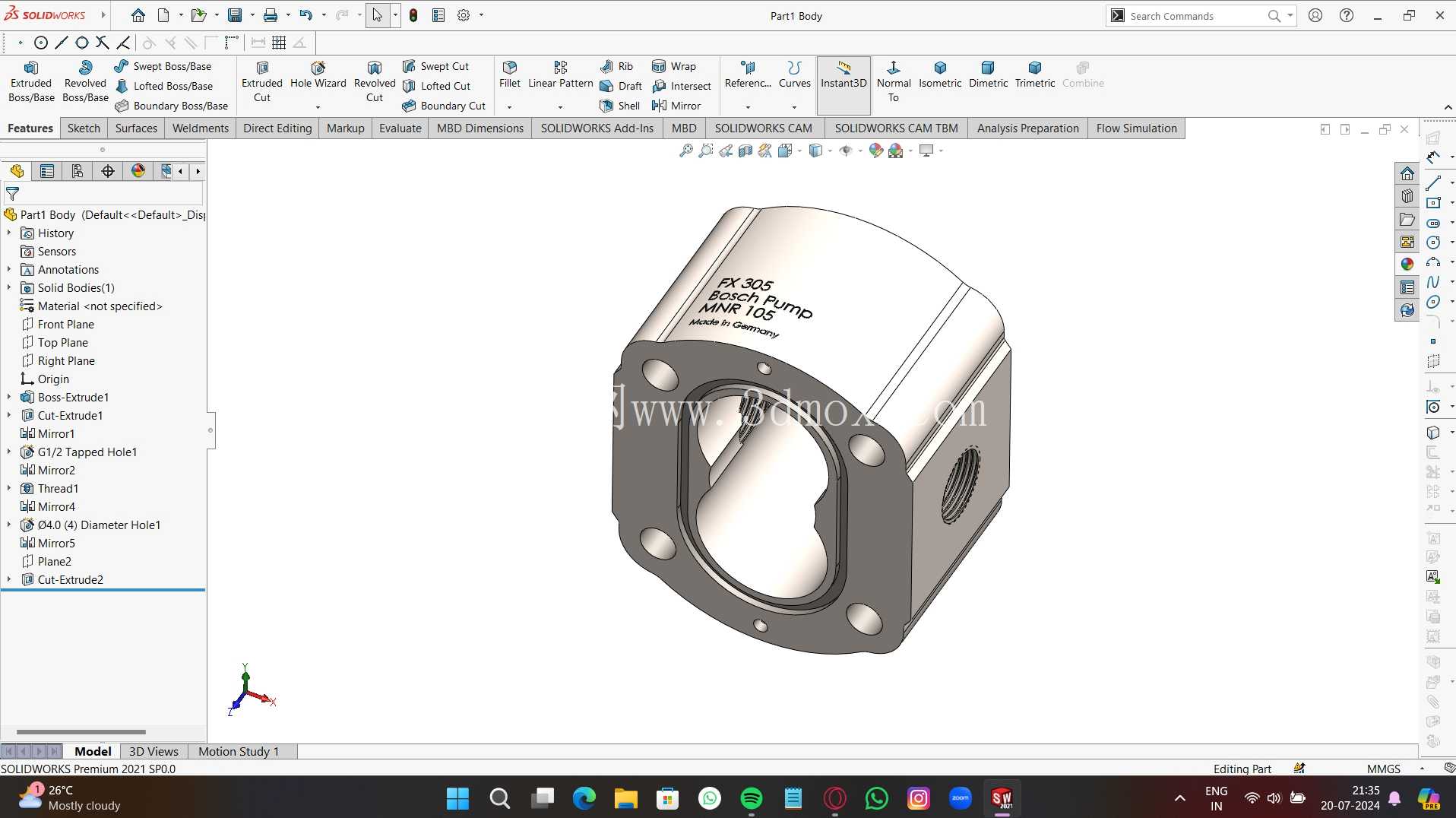
Task: Expand the Annotations tree node
Action: (x=9, y=269)
